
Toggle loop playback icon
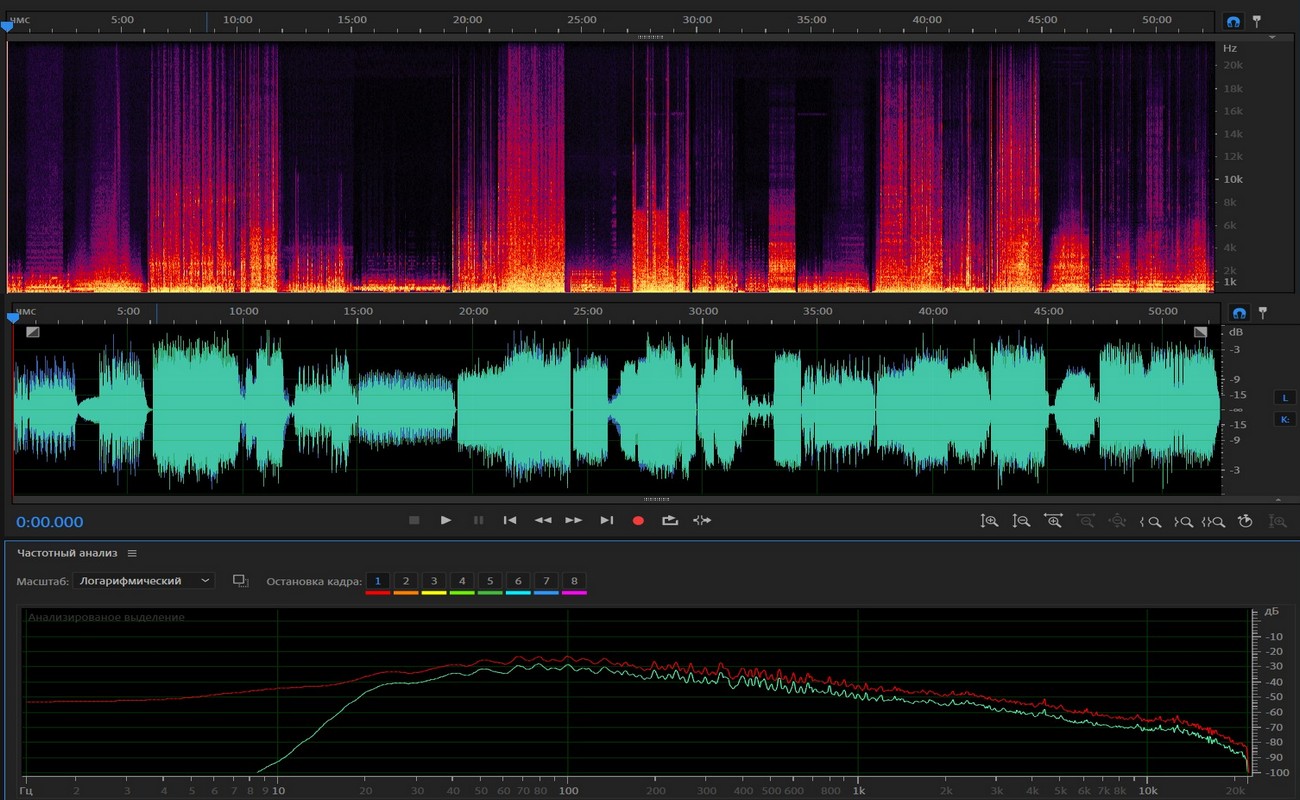[x=670, y=521]
